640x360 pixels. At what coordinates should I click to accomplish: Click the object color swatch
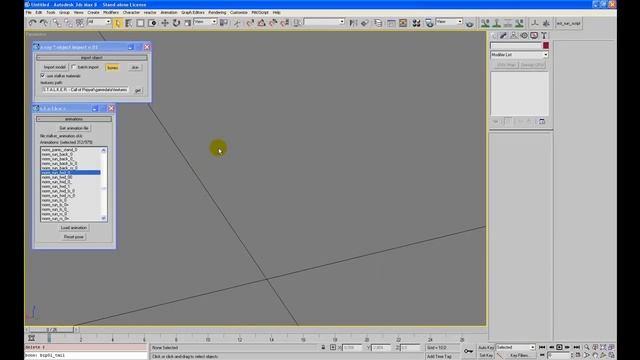click(x=546, y=45)
